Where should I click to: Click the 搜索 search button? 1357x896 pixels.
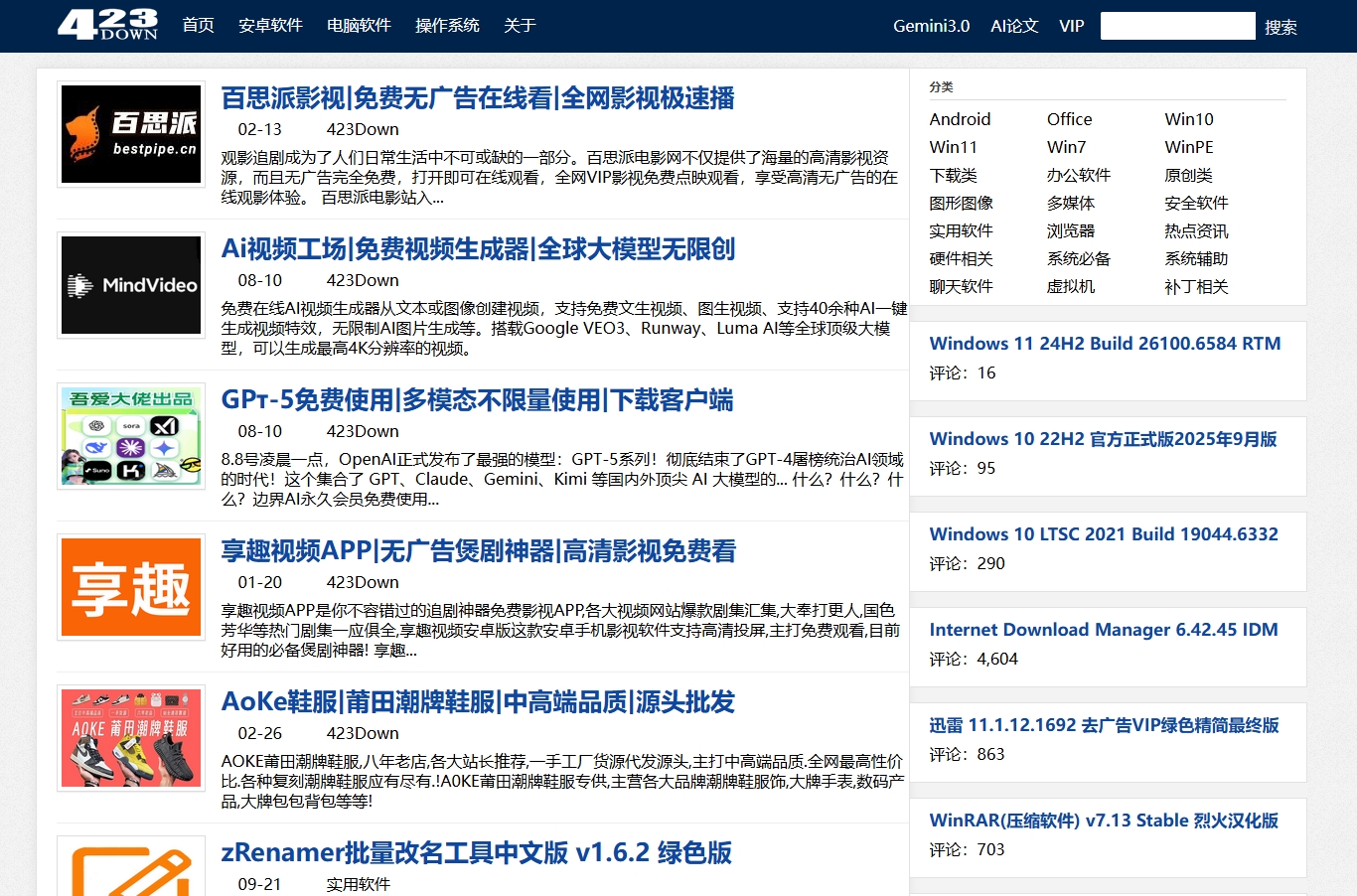pyautogui.click(x=1282, y=27)
